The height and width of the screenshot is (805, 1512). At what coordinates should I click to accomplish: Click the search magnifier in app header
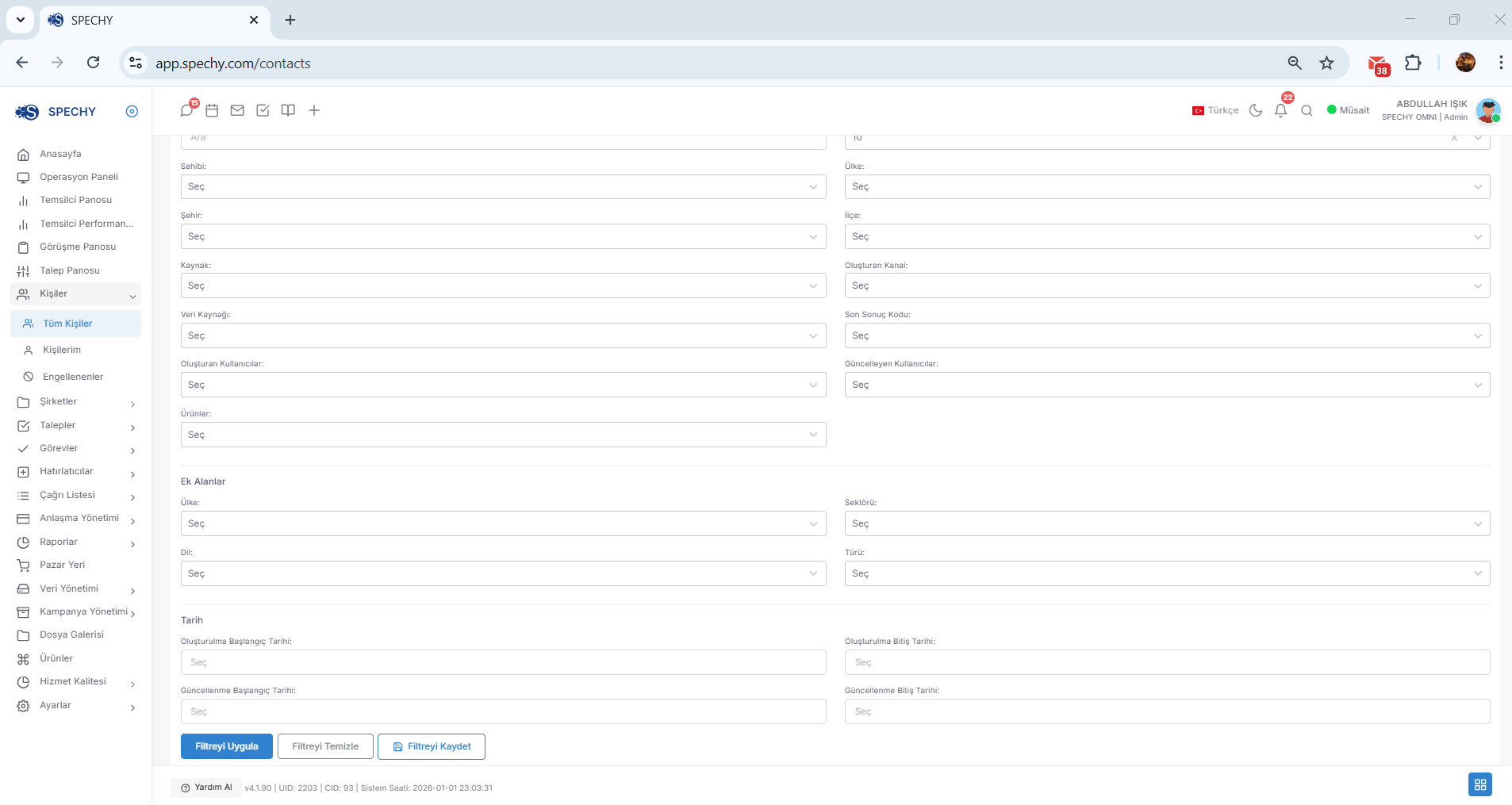[x=1307, y=110]
